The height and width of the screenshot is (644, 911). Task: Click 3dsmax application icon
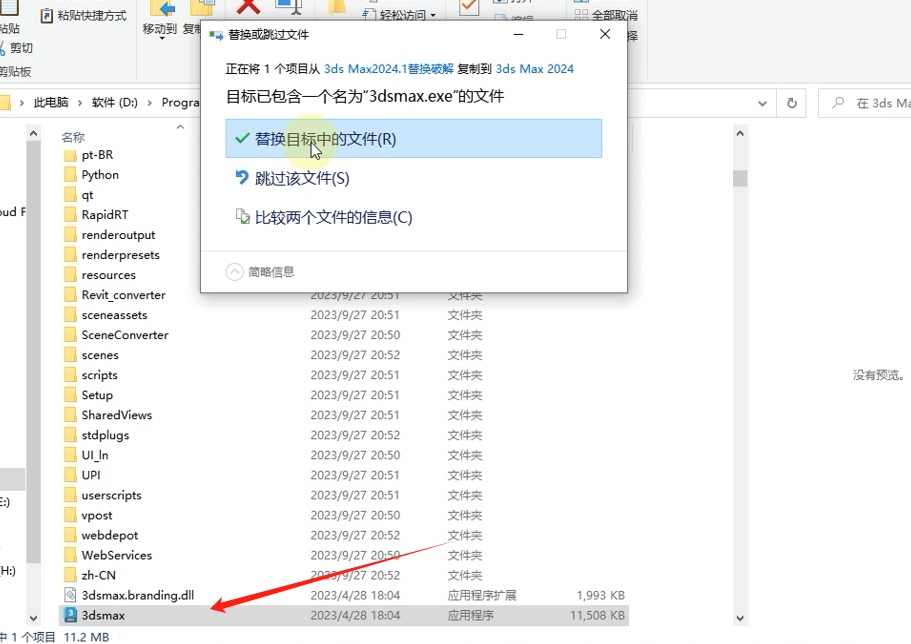click(x=70, y=615)
